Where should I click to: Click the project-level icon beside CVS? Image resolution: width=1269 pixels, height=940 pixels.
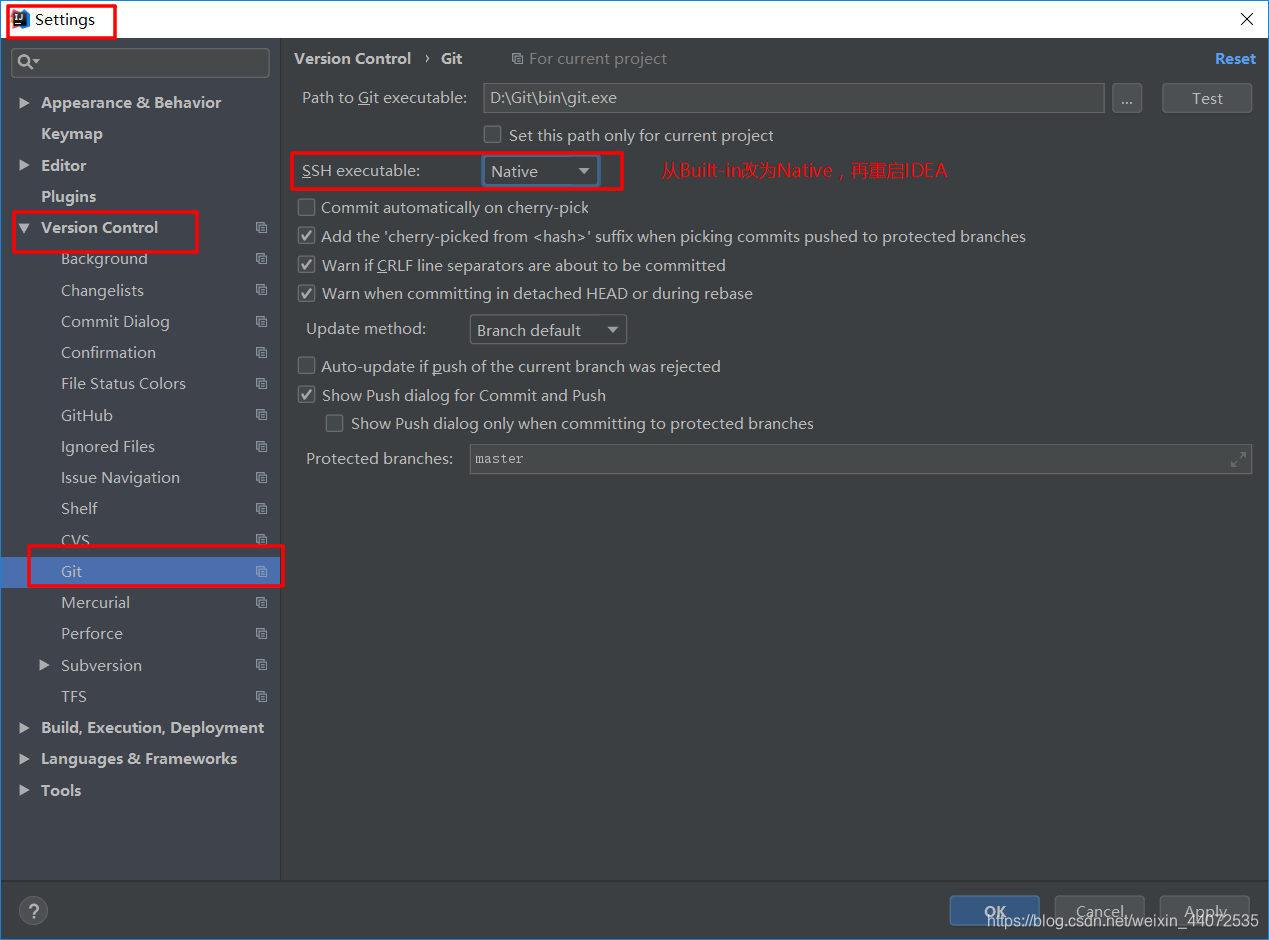(x=261, y=540)
